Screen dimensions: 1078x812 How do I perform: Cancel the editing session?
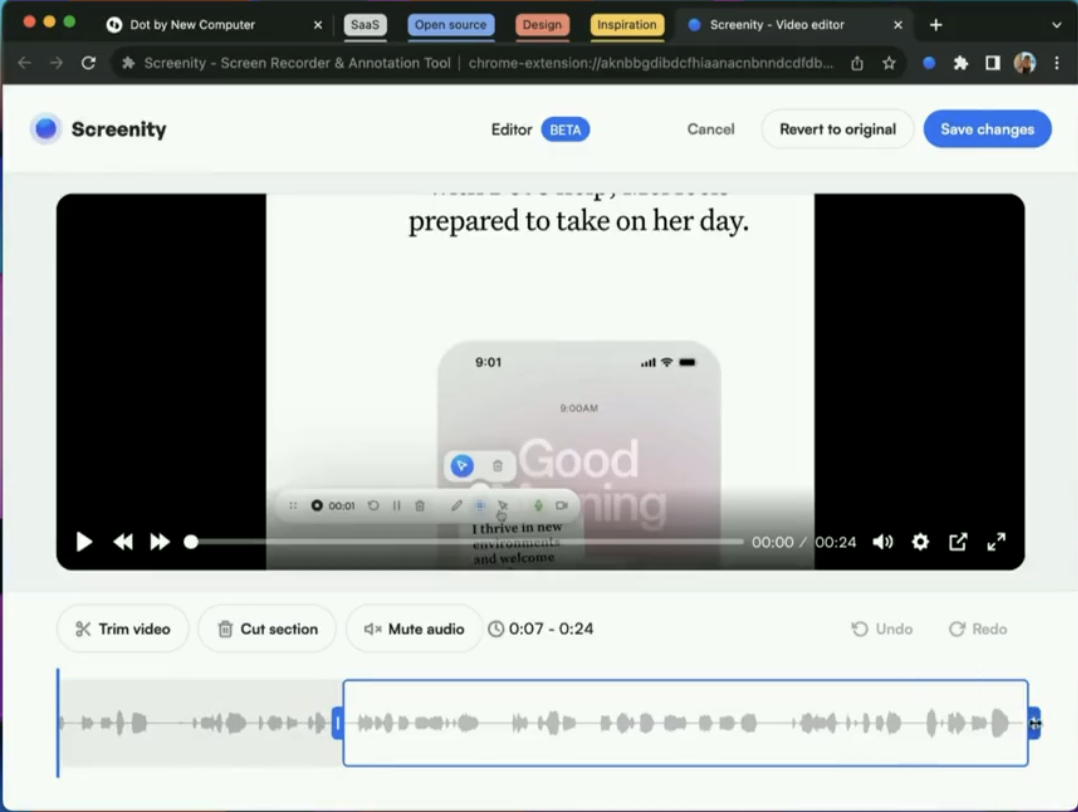point(711,129)
